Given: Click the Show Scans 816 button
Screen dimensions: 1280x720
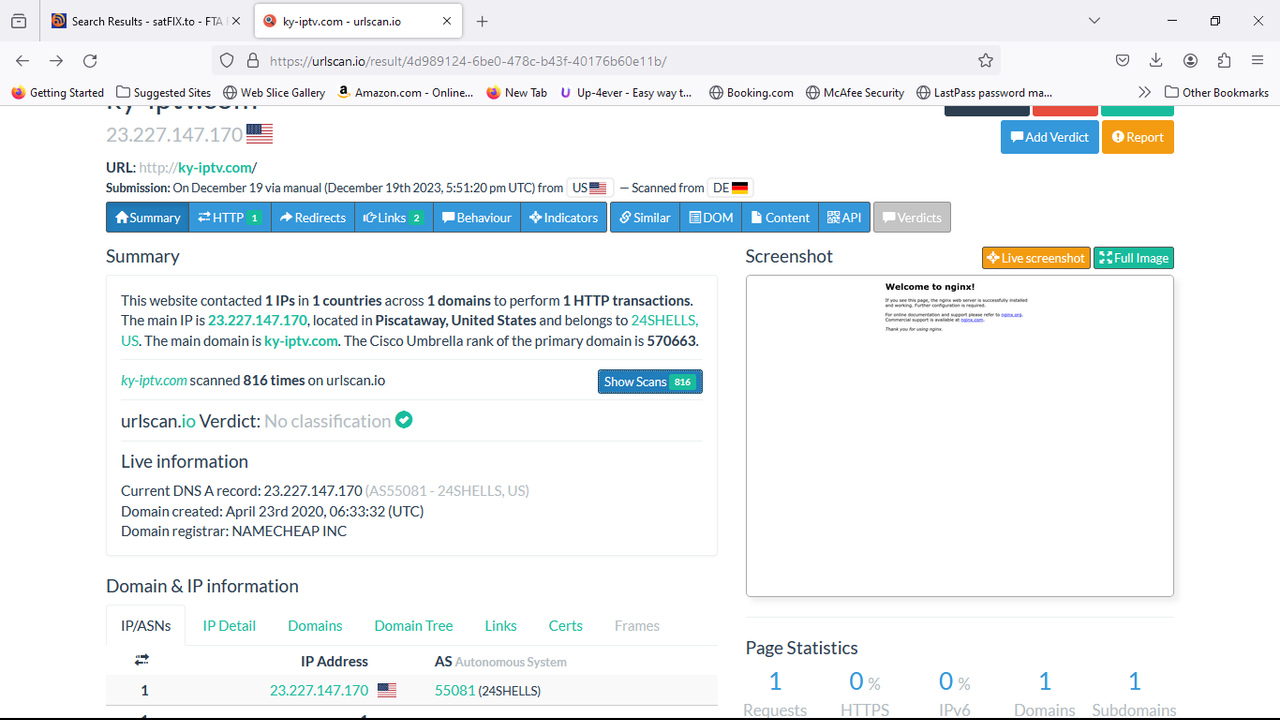Looking at the screenshot, I should coord(650,381).
